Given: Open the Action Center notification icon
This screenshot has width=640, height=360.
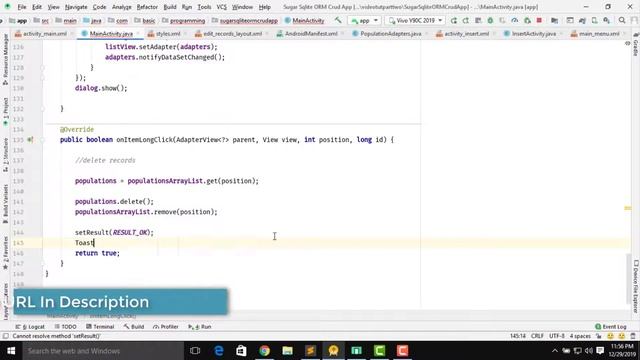Looking at the screenshot, I should pos(600,351).
